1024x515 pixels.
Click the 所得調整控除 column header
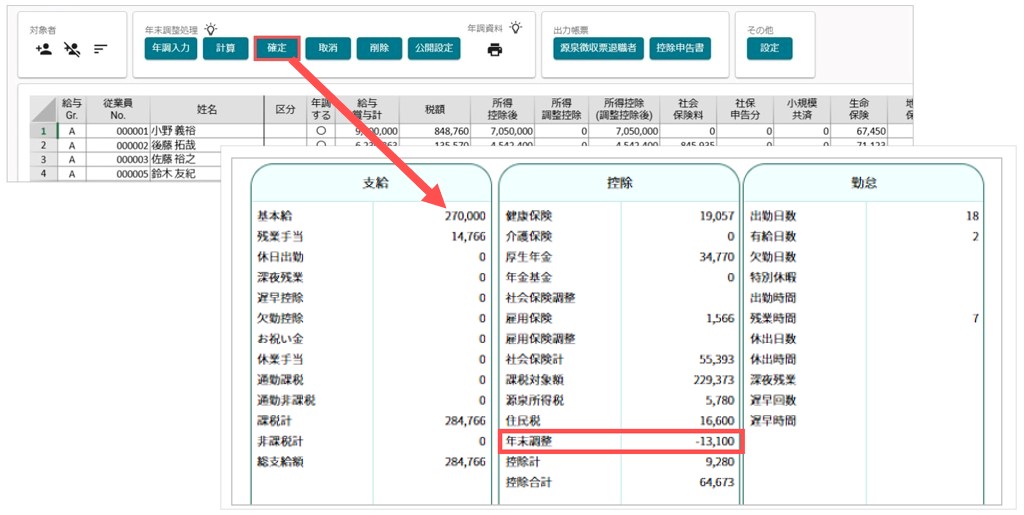[x=562, y=110]
